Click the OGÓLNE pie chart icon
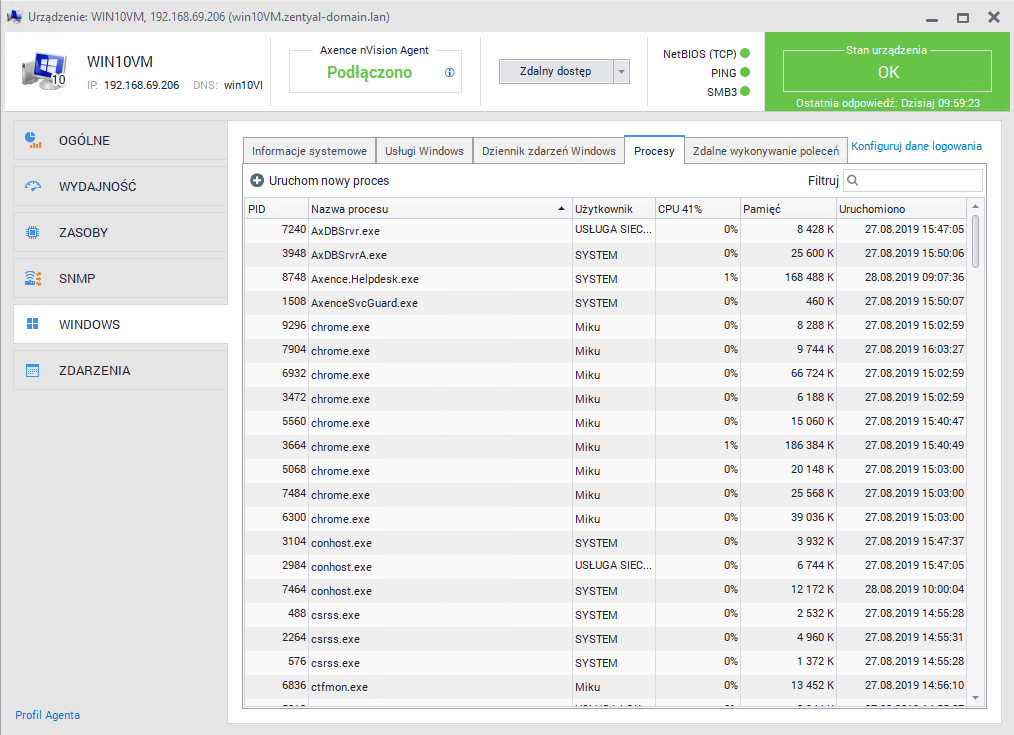 click(x=33, y=140)
